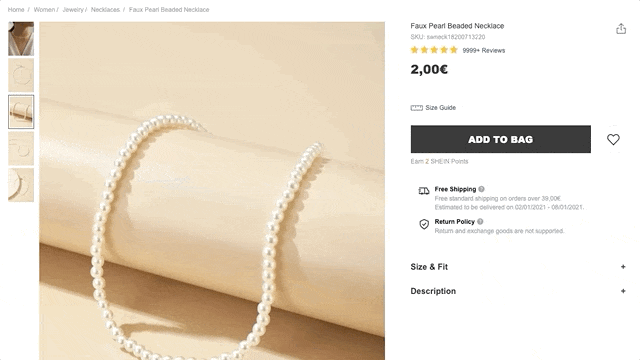The image size is (640, 360).
Task: Click the Return Policy shield icon
Action: [x=424, y=224]
